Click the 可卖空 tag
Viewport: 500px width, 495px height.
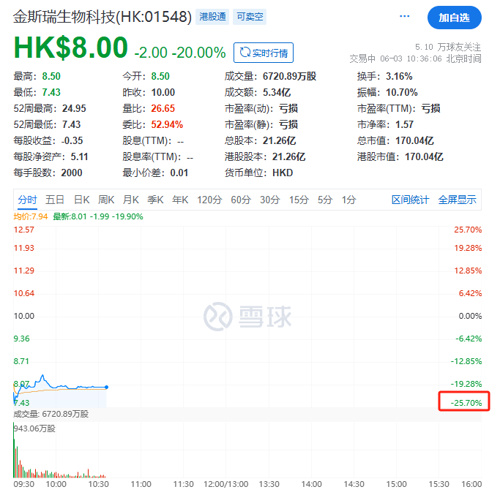(x=250, y=16)
